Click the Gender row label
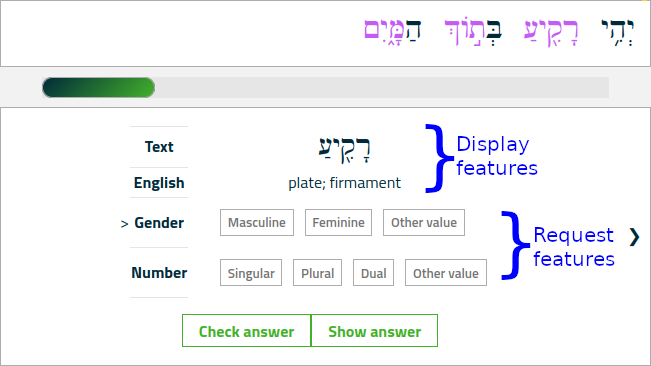This screenshot has width=651, height=366. pos(159,223)
